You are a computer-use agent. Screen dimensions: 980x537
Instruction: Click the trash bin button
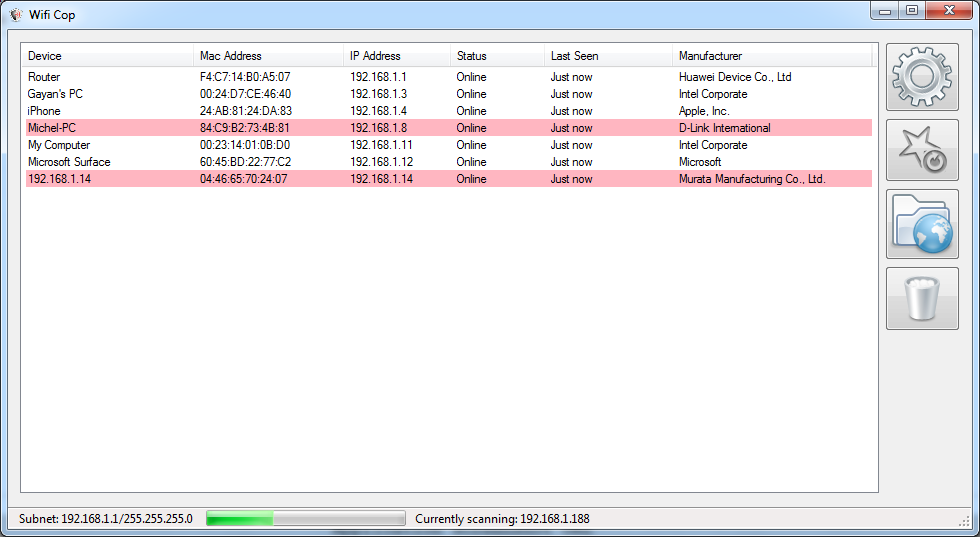922,298
